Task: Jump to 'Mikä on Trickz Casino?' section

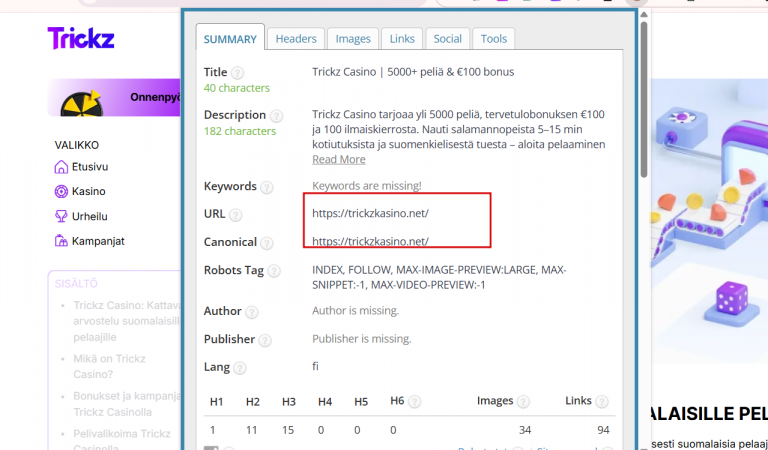Action: [110, 366]
